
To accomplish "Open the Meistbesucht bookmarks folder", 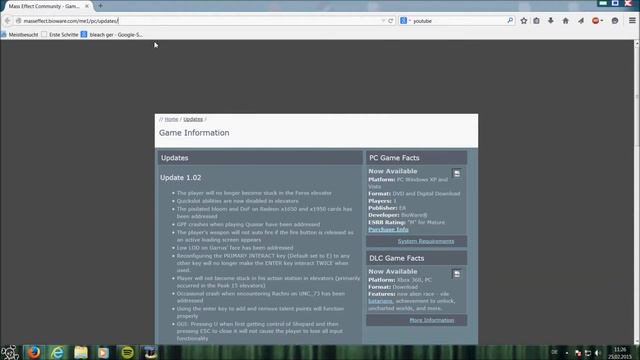I will click(x=20, y=35).
